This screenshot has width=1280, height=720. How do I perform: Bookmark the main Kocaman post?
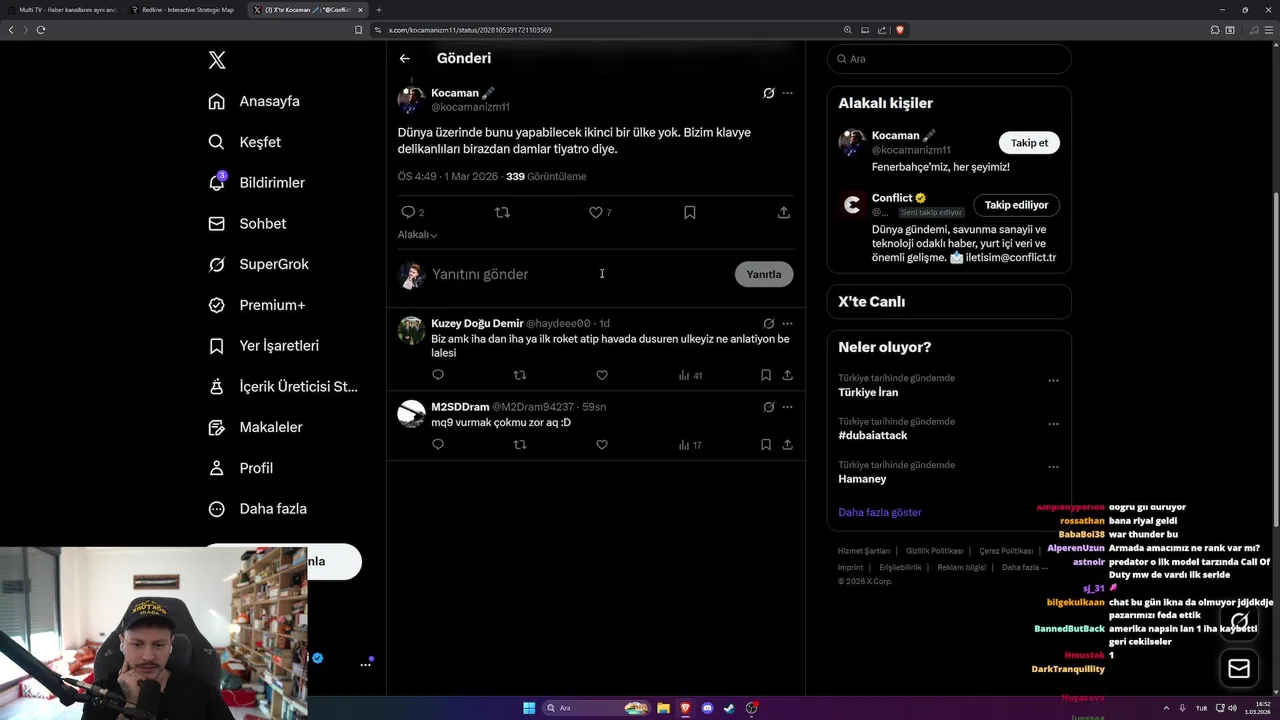click(x=689, y=212)
